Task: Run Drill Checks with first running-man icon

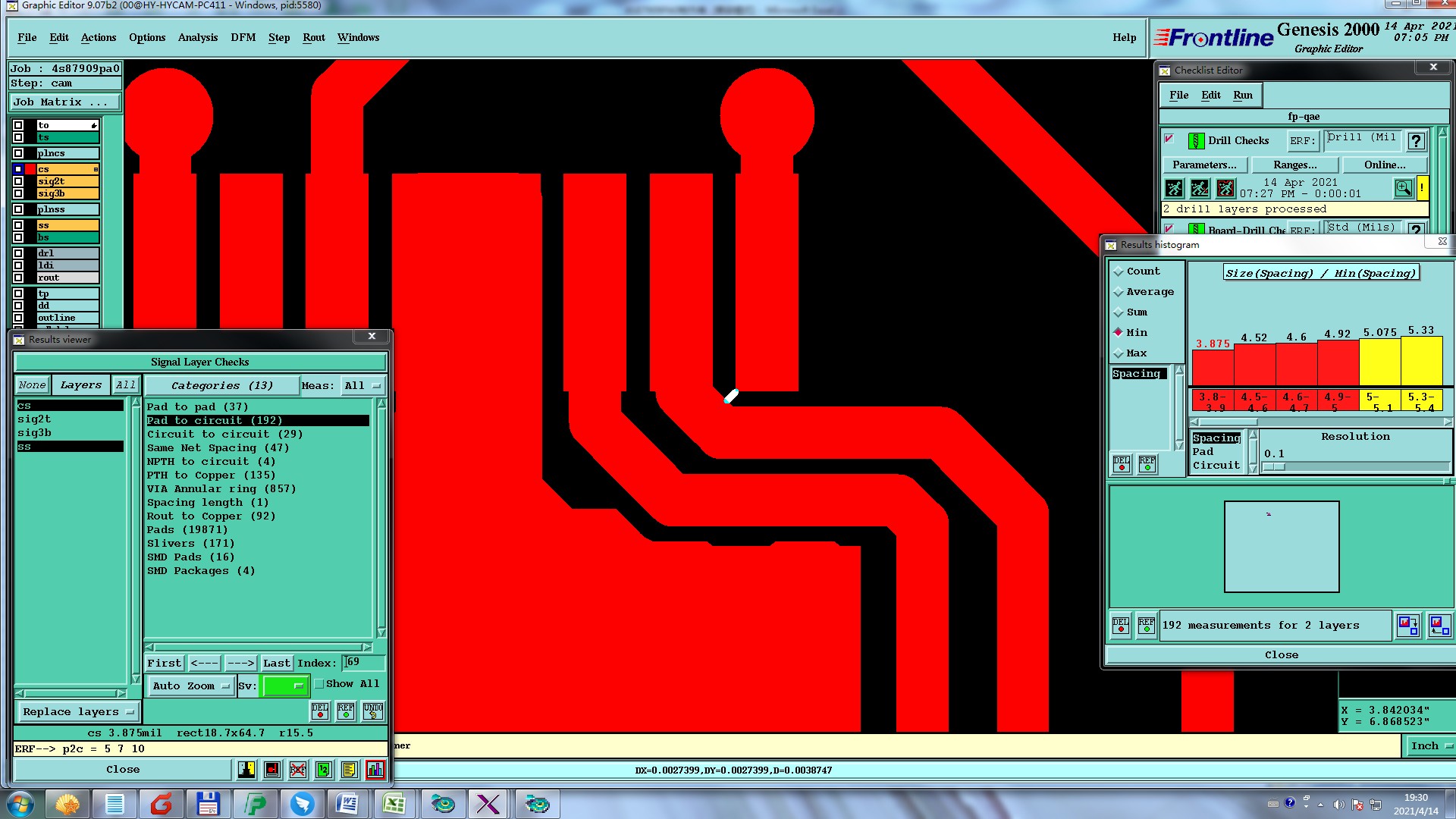Action: point(1174,188)
